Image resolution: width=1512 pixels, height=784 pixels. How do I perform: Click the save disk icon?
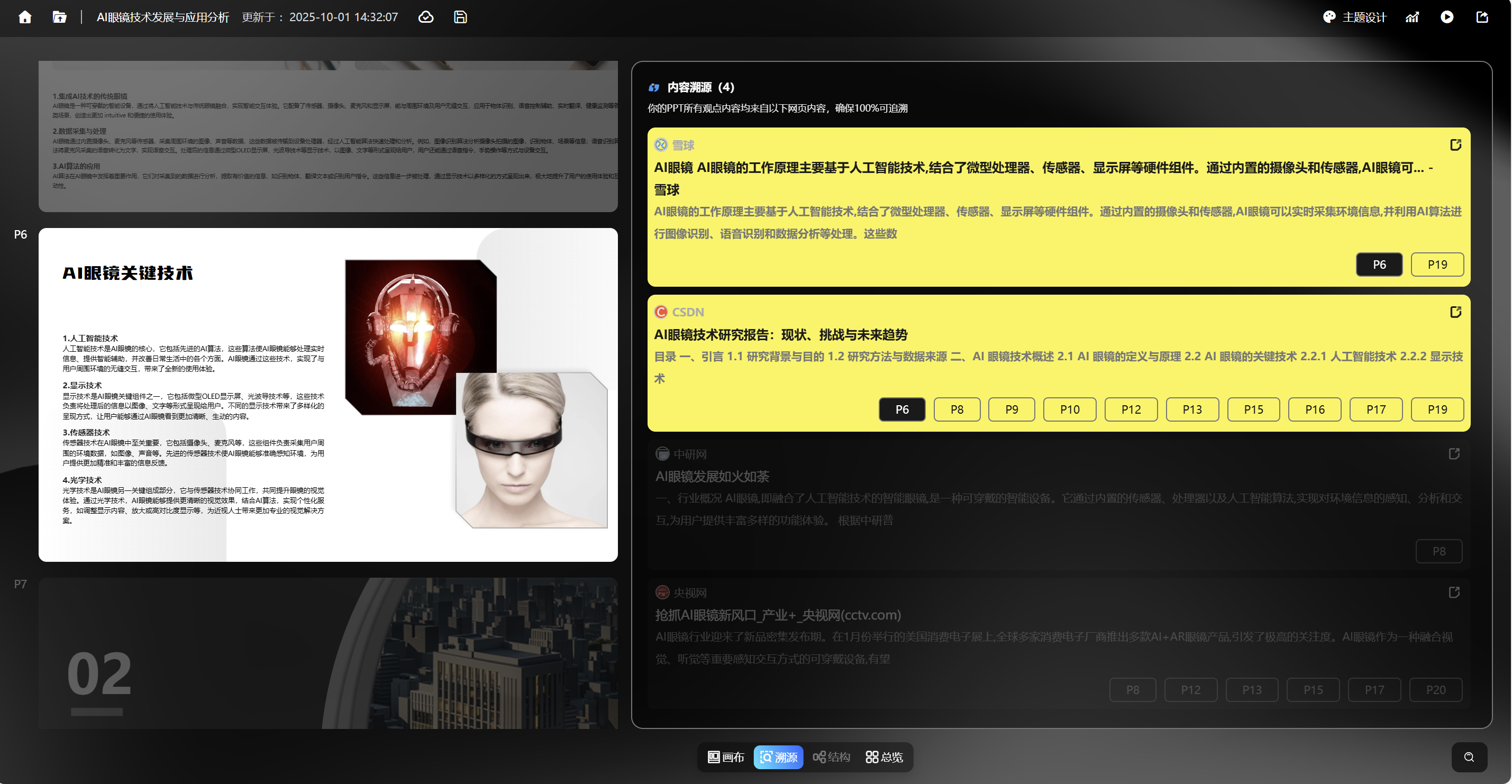point(460,17)
